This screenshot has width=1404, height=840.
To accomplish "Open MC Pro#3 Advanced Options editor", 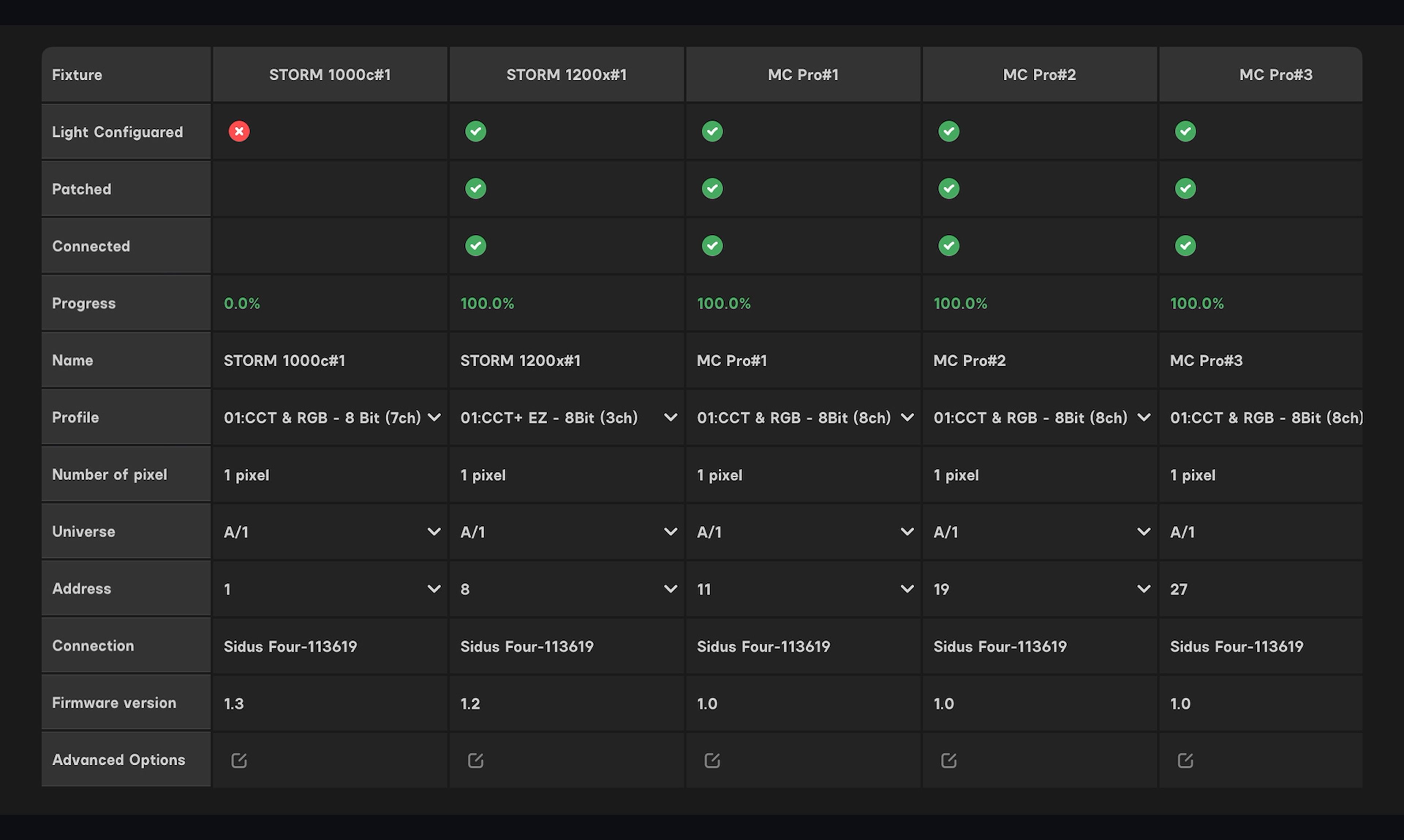I will 1185,760.
